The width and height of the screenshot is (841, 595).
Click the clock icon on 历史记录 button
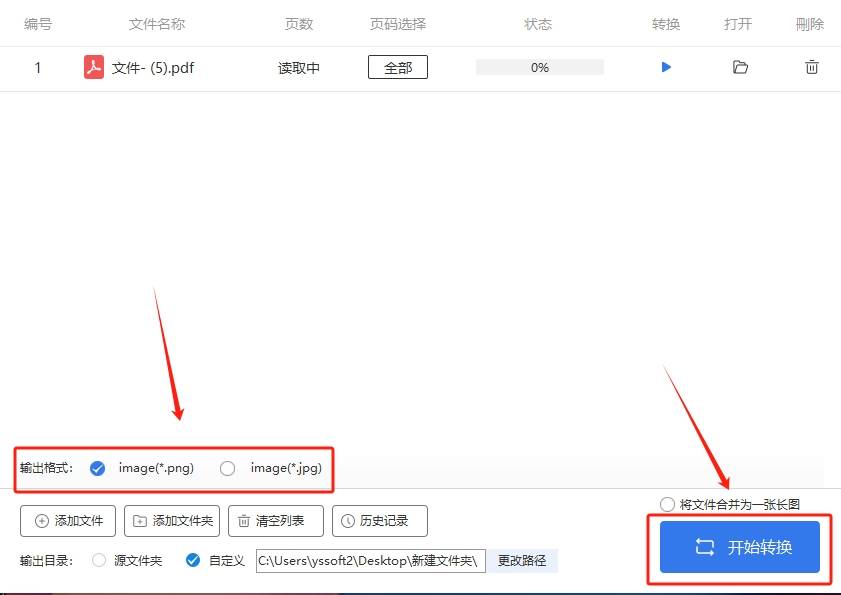[348, 520]
